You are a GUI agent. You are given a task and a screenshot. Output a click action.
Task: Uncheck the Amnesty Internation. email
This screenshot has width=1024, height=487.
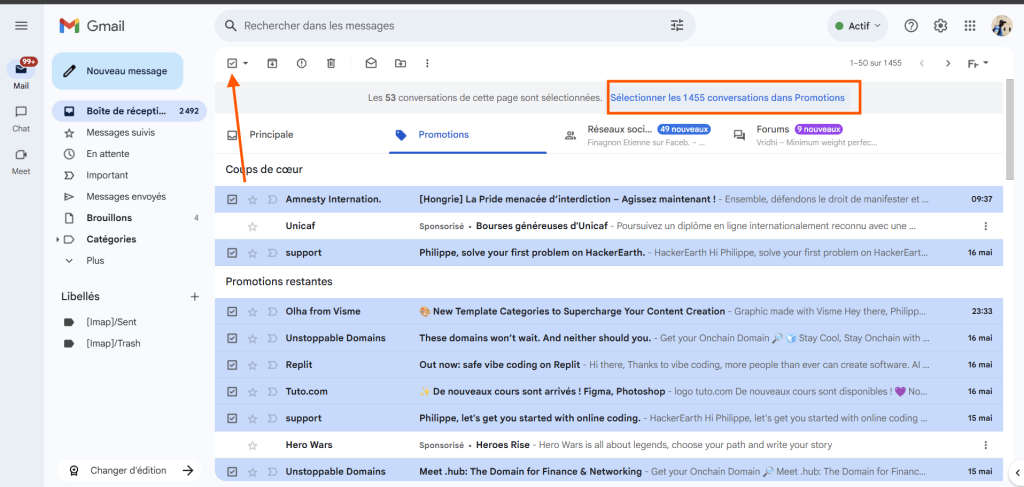click(x=232, y=199)
